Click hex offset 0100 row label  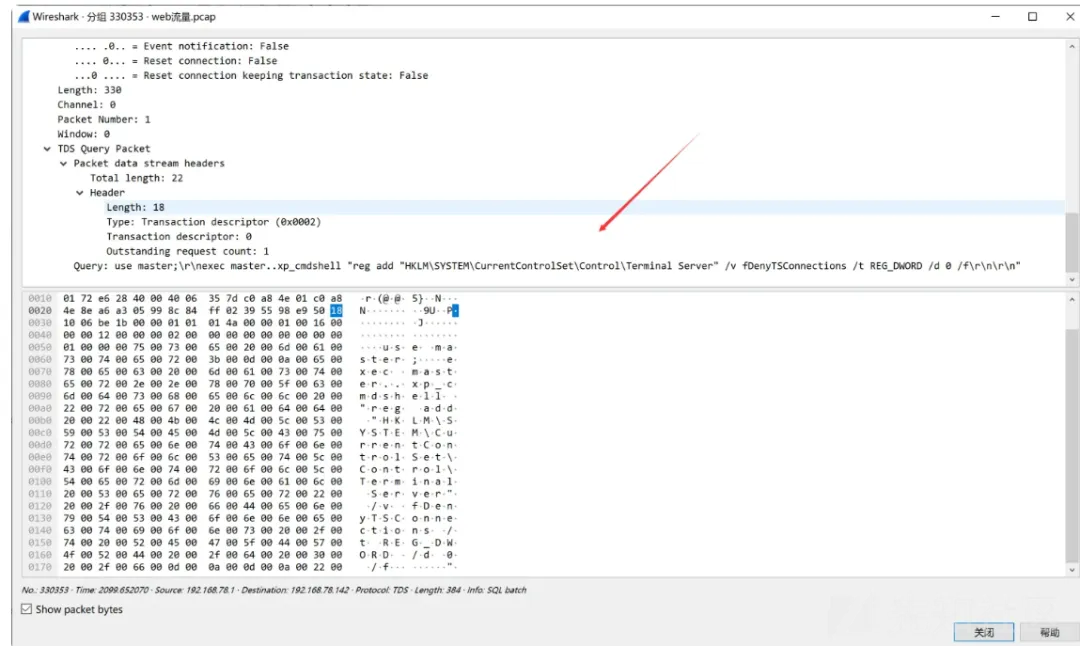pyautogui.click(x=40, y=481)
